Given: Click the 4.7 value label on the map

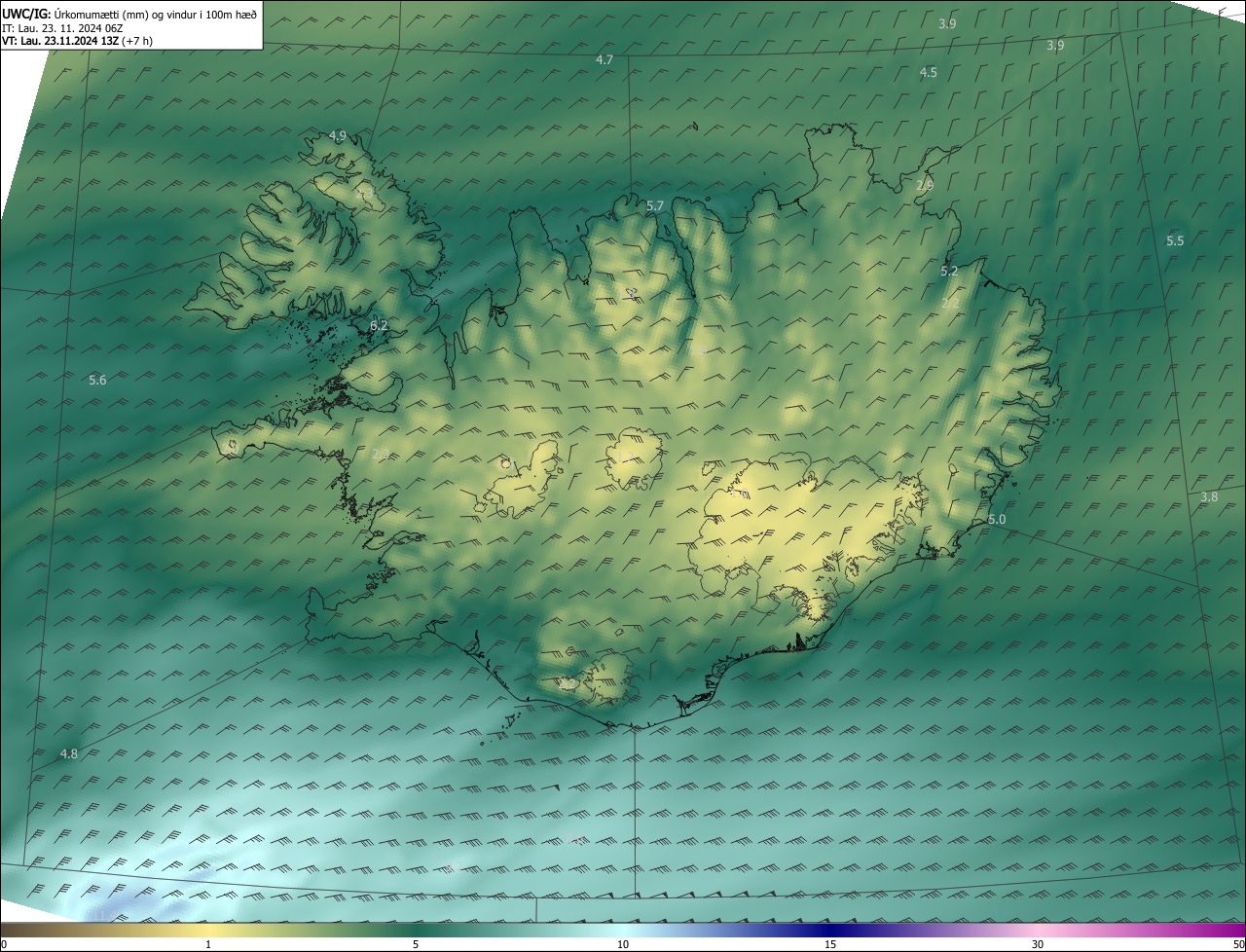Looking at the screenshot, I should pyautogui.click(x=605, y=60).
